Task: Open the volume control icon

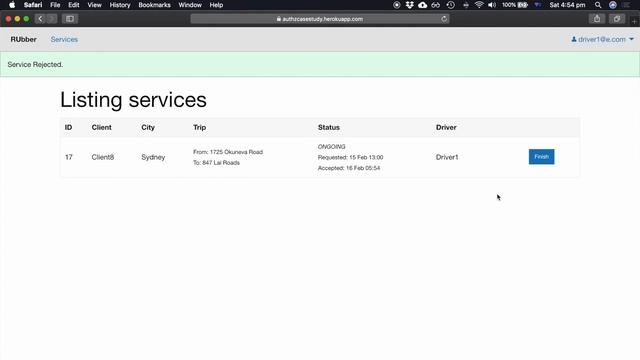Action: point(492,5)
